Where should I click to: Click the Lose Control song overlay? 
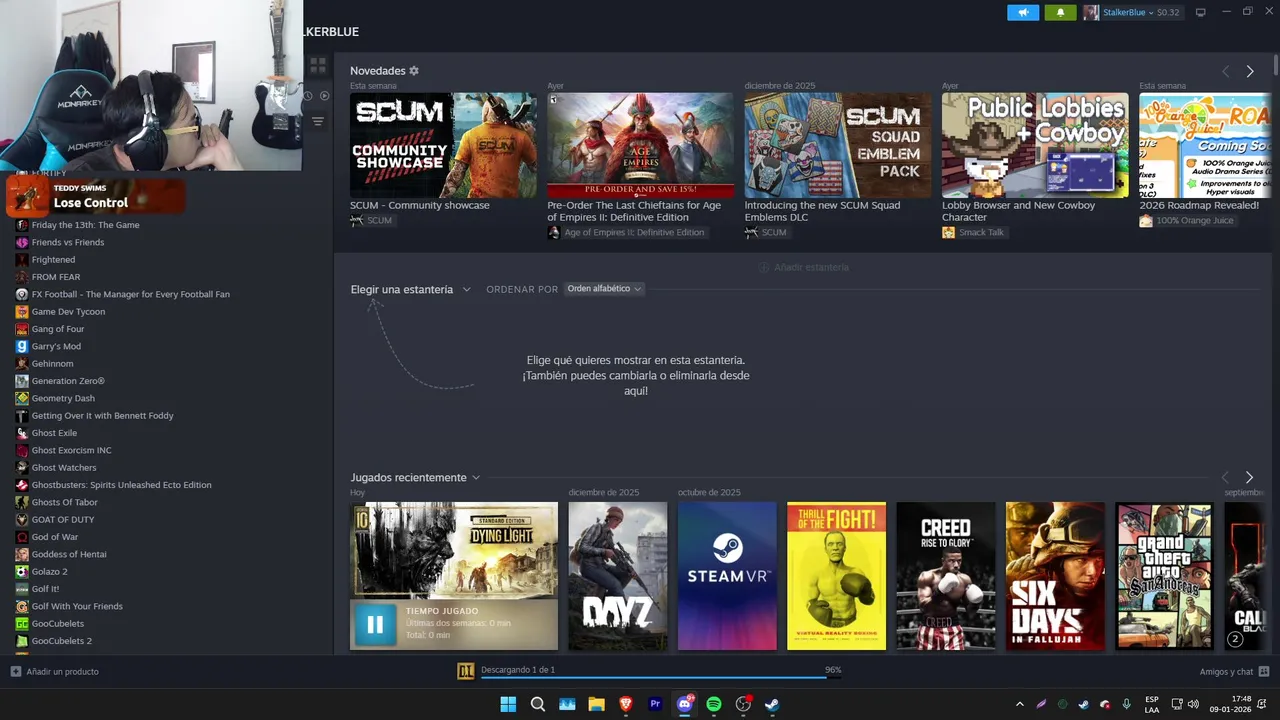pyautogui.click(x=96, y=196)
